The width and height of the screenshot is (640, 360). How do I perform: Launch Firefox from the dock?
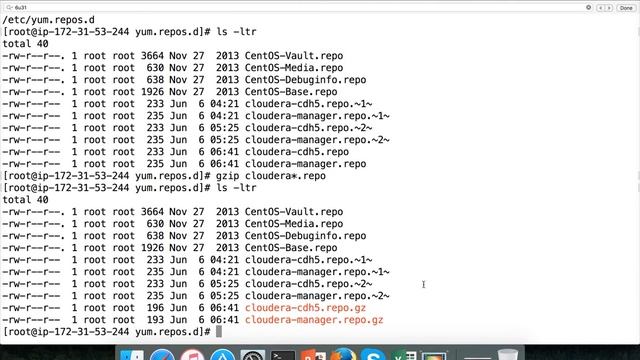(x=343, y=354)
